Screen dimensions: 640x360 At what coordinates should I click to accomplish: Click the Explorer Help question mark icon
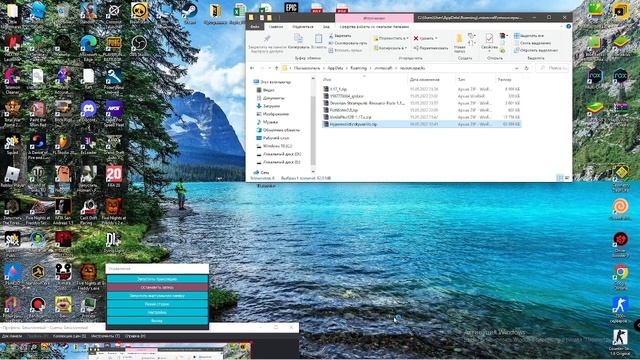coord(568,27)
